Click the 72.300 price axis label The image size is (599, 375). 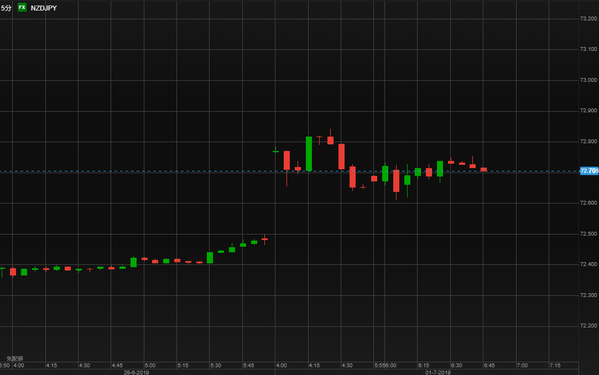[588, 295]
